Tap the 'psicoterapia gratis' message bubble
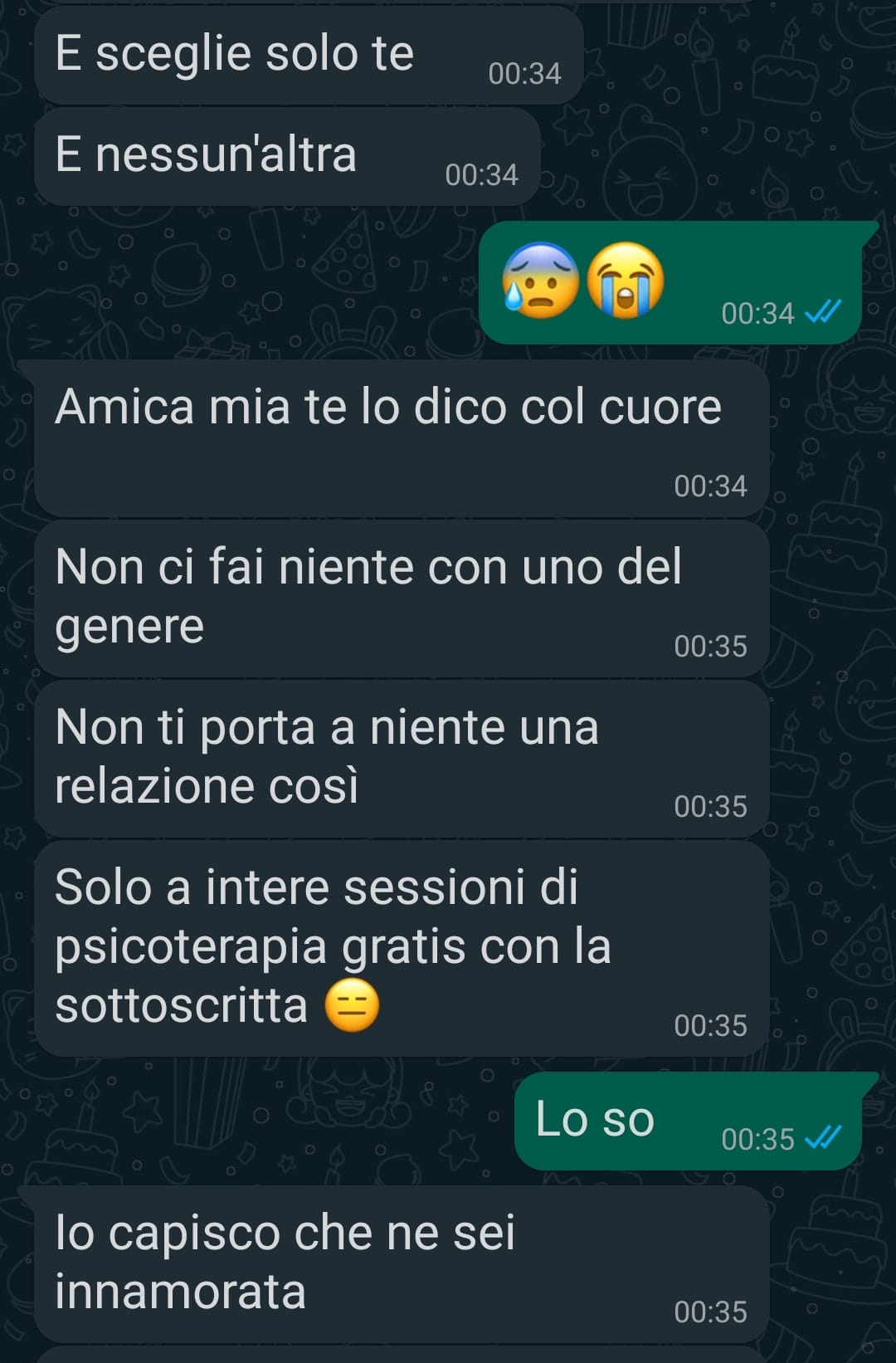Viewport: 896px width, 1363px height. (402, 949)
